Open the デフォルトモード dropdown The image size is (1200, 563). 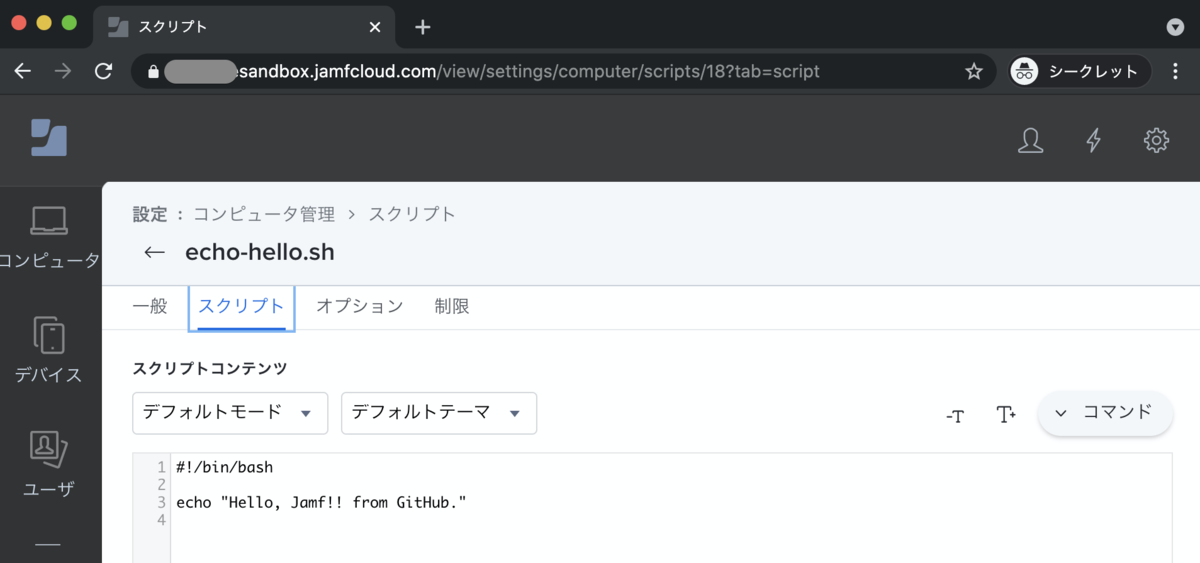pyautogui.click(x=230, y=413)
